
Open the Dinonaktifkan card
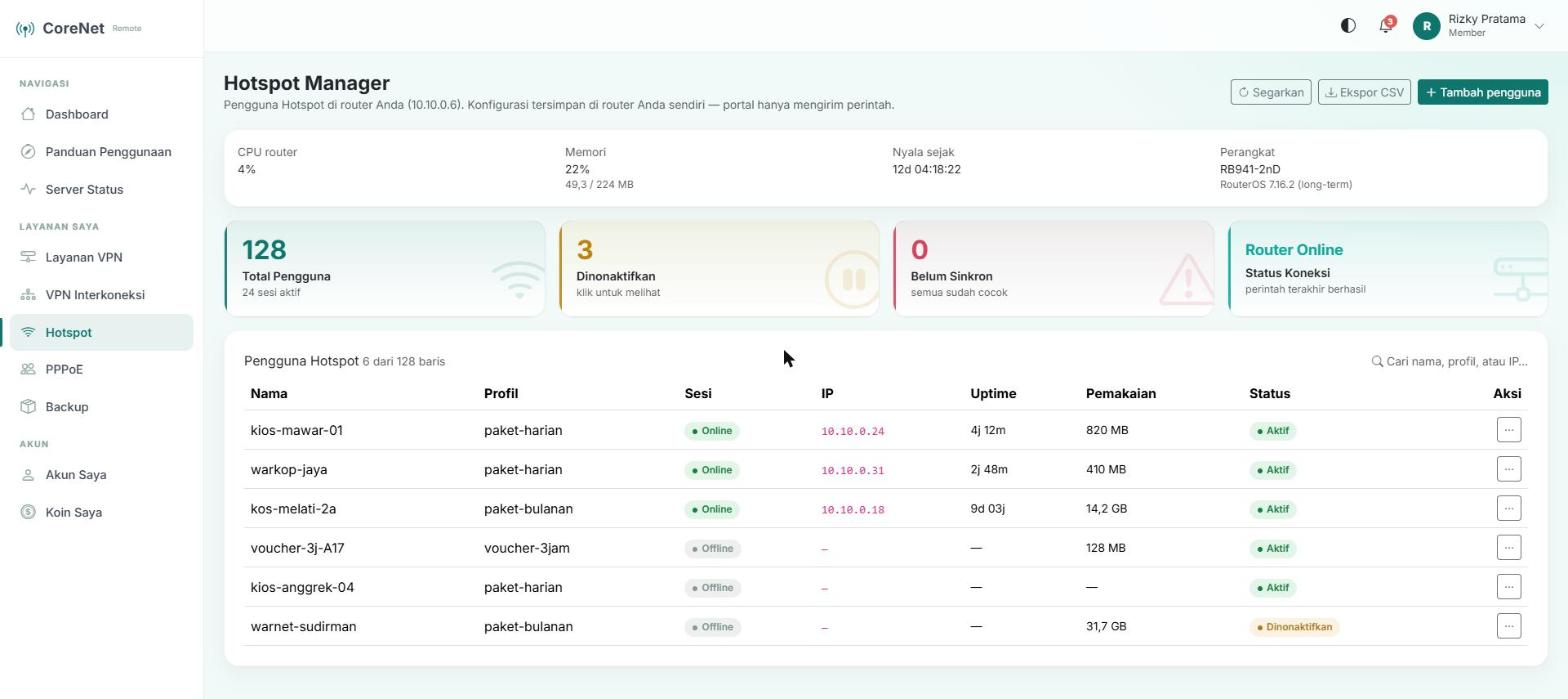pyautogui.click(x=719, y=269)
